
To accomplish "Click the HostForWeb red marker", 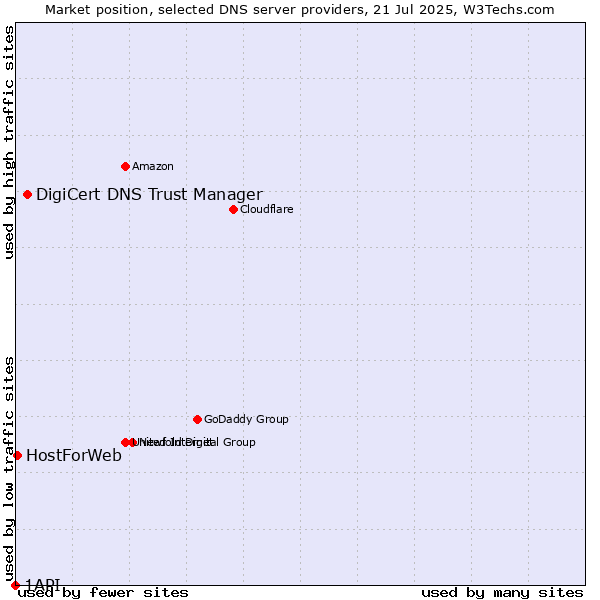I will tap(18, 455).
